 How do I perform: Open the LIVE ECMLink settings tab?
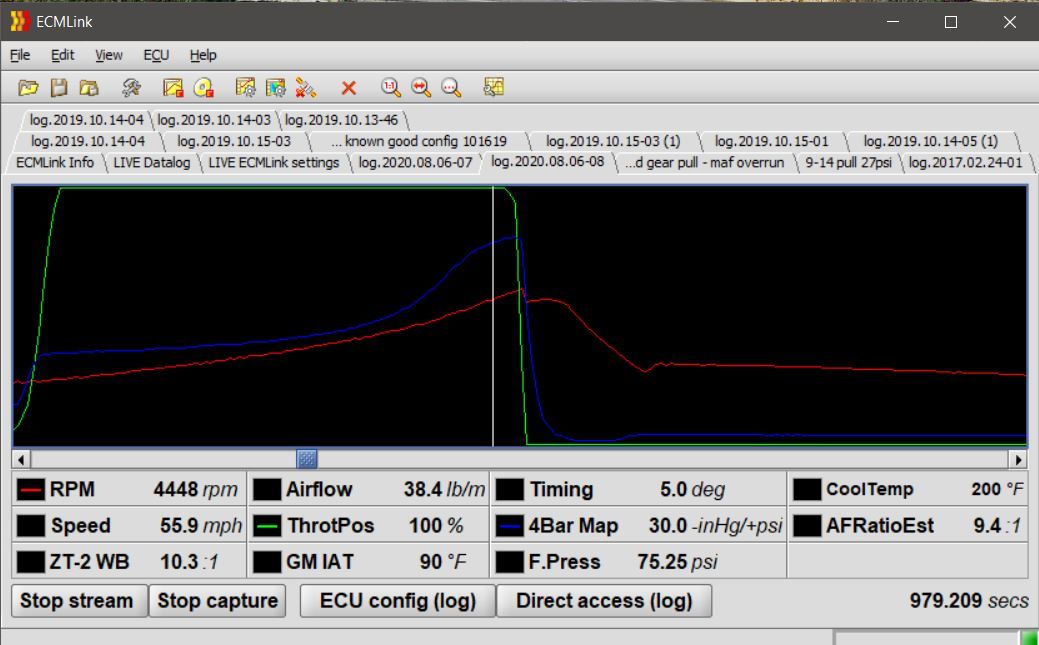(274, 162)
